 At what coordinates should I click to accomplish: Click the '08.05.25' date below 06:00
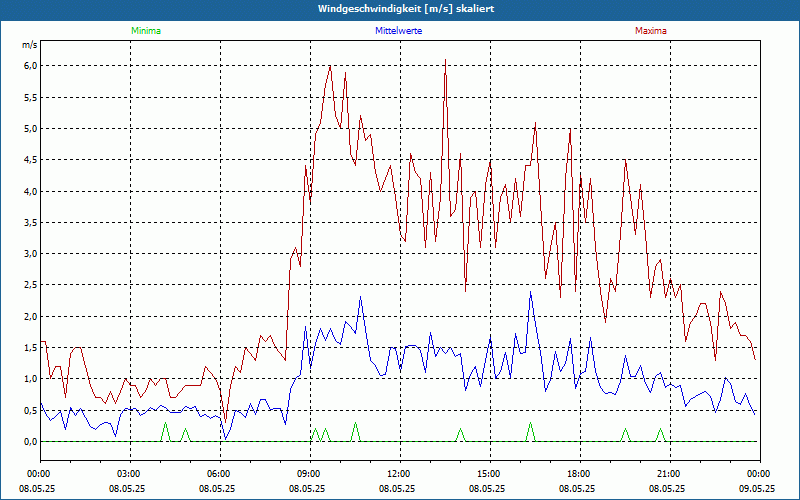(217, 488)
